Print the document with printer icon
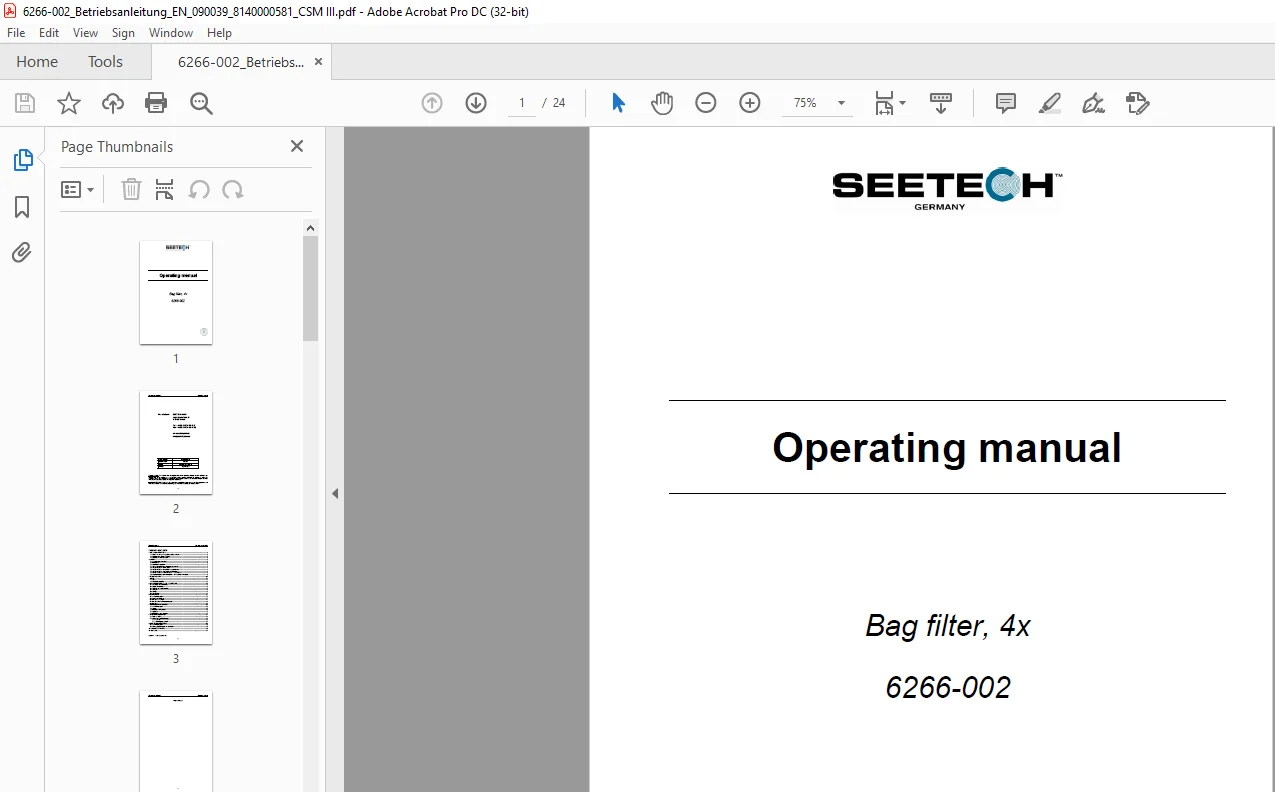The image size is (1275, 792). 156,103
